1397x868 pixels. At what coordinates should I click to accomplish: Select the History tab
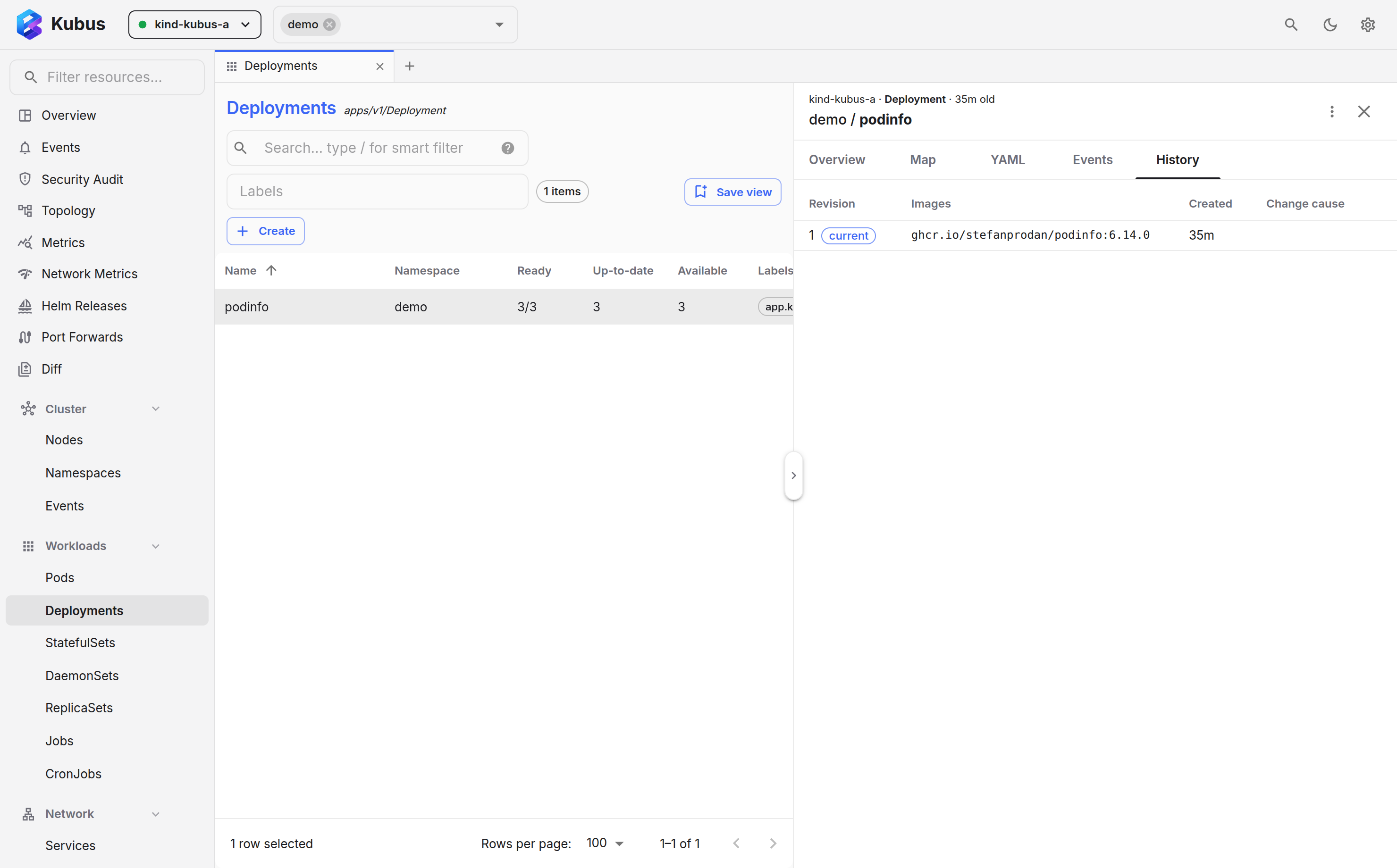tap(1178, 159)
